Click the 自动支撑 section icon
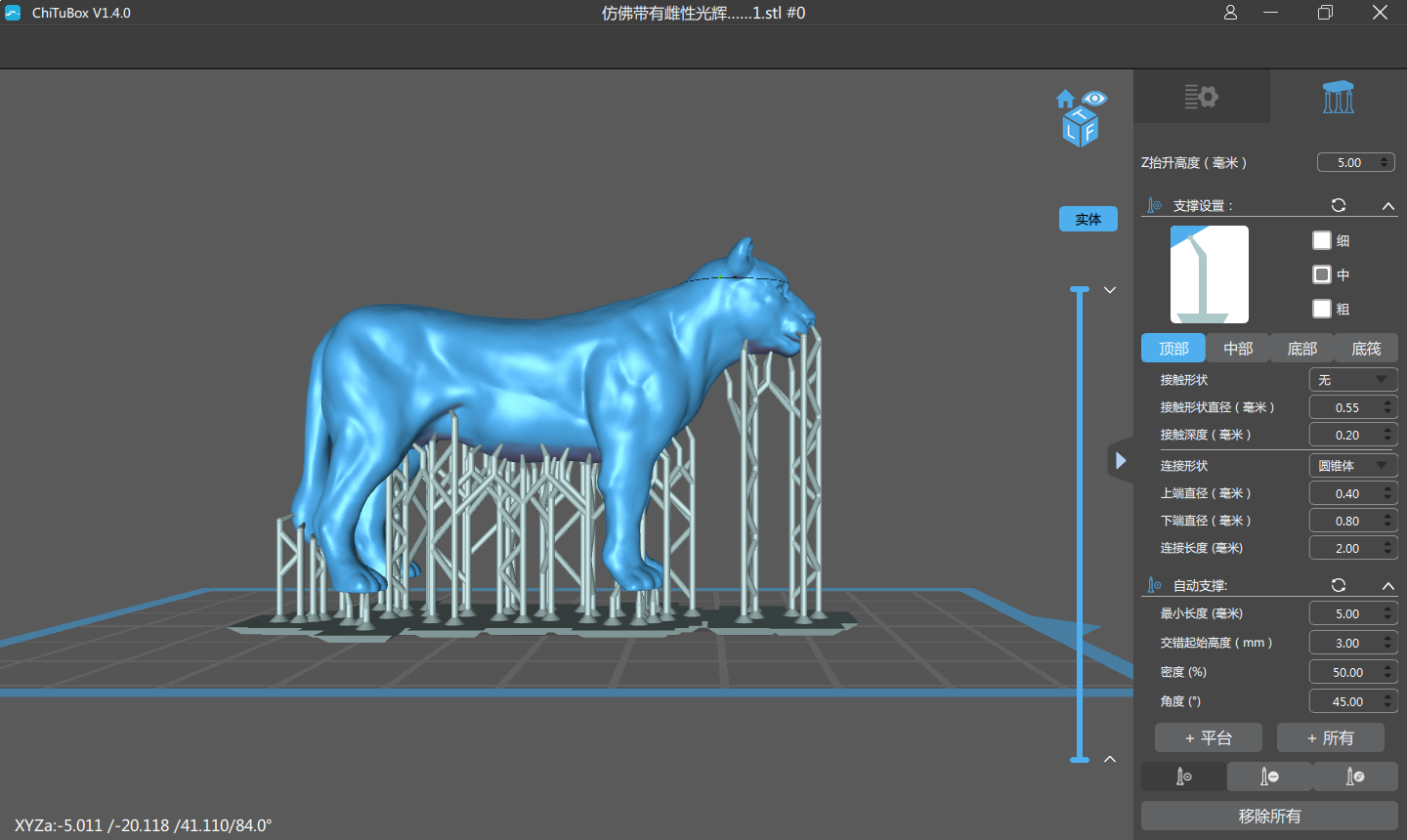The width and height of the screenshot is (1407, 840). (1154, 585)
